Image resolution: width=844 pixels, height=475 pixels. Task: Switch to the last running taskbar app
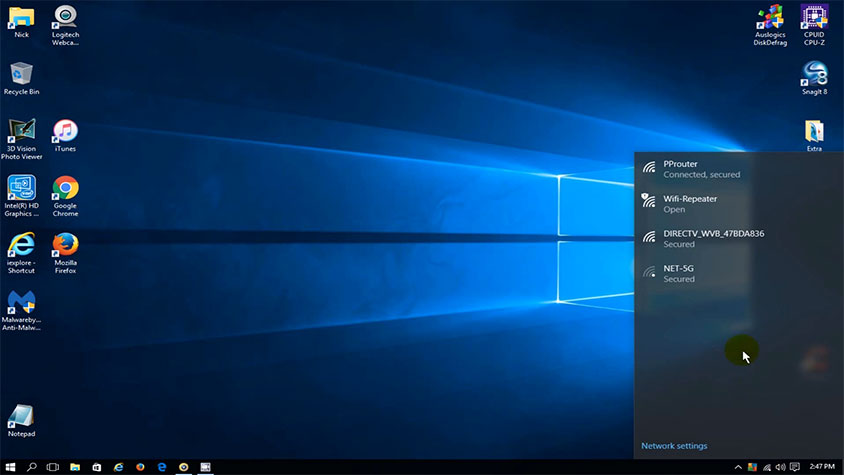point(206,467)
